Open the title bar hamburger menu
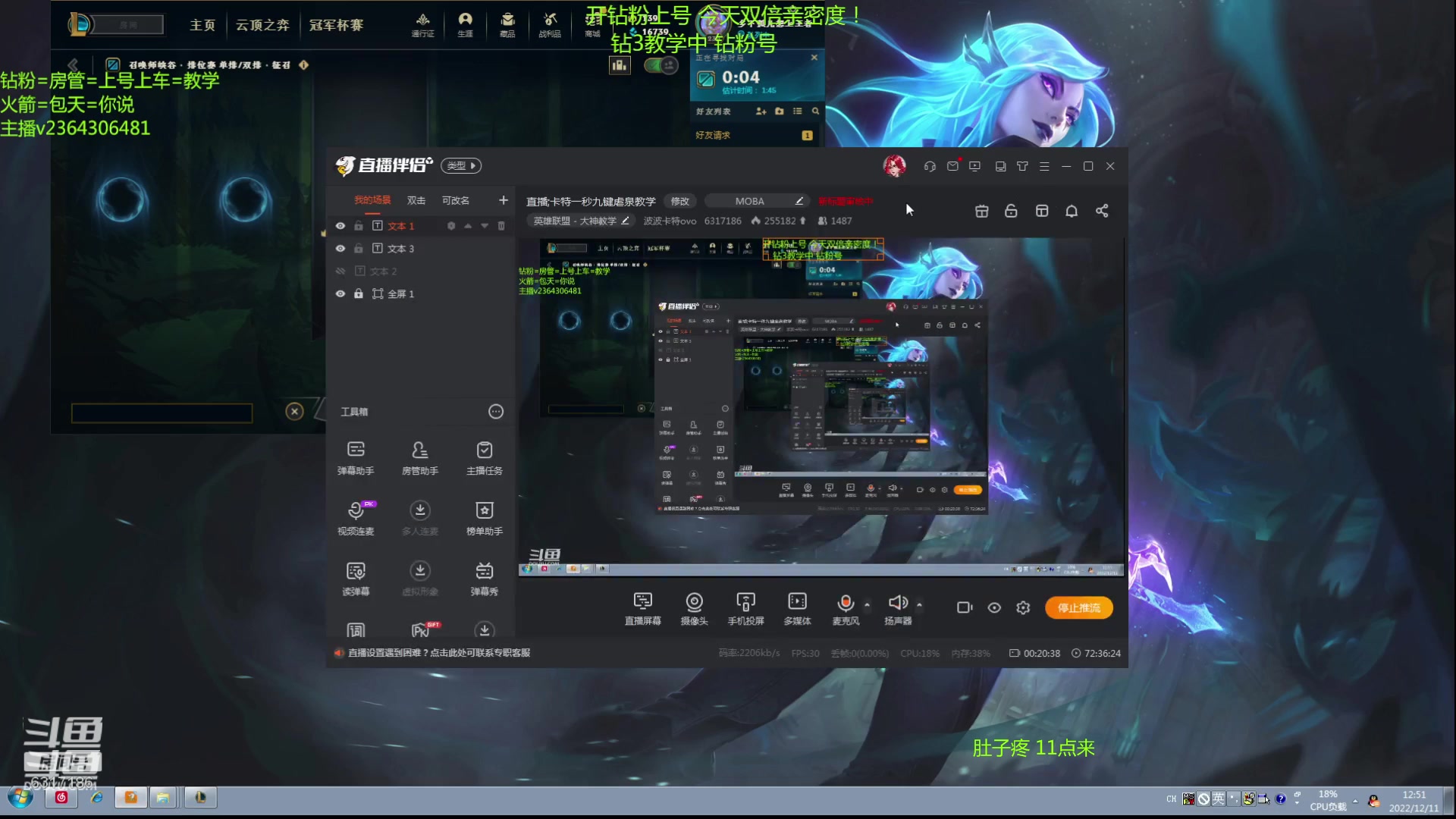 pyautogui.click(x=1044, y=166)
